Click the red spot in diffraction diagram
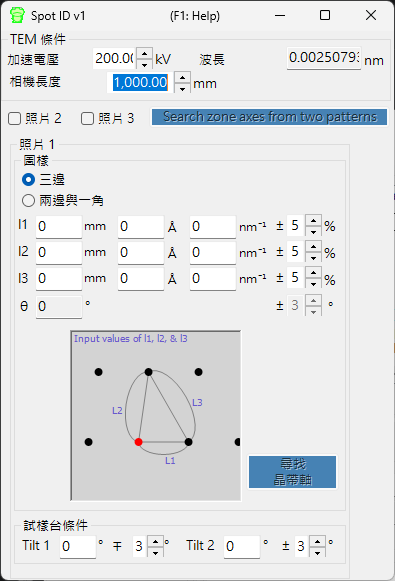This screenshot has height=581, width=395. click(x=139, y=442)
